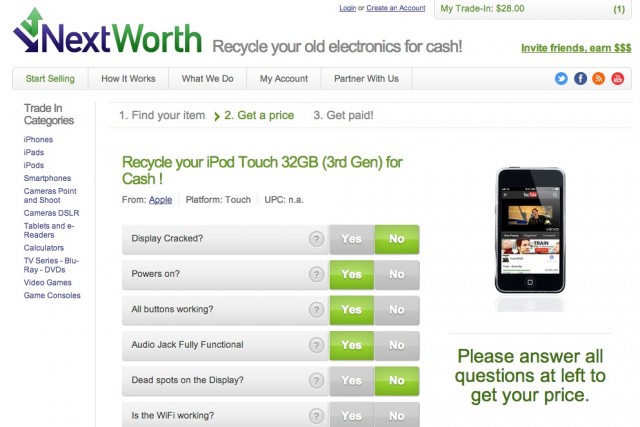Open the Twitter social icon
The height and width of the screenshot is (427, 640).
point(561,78)
